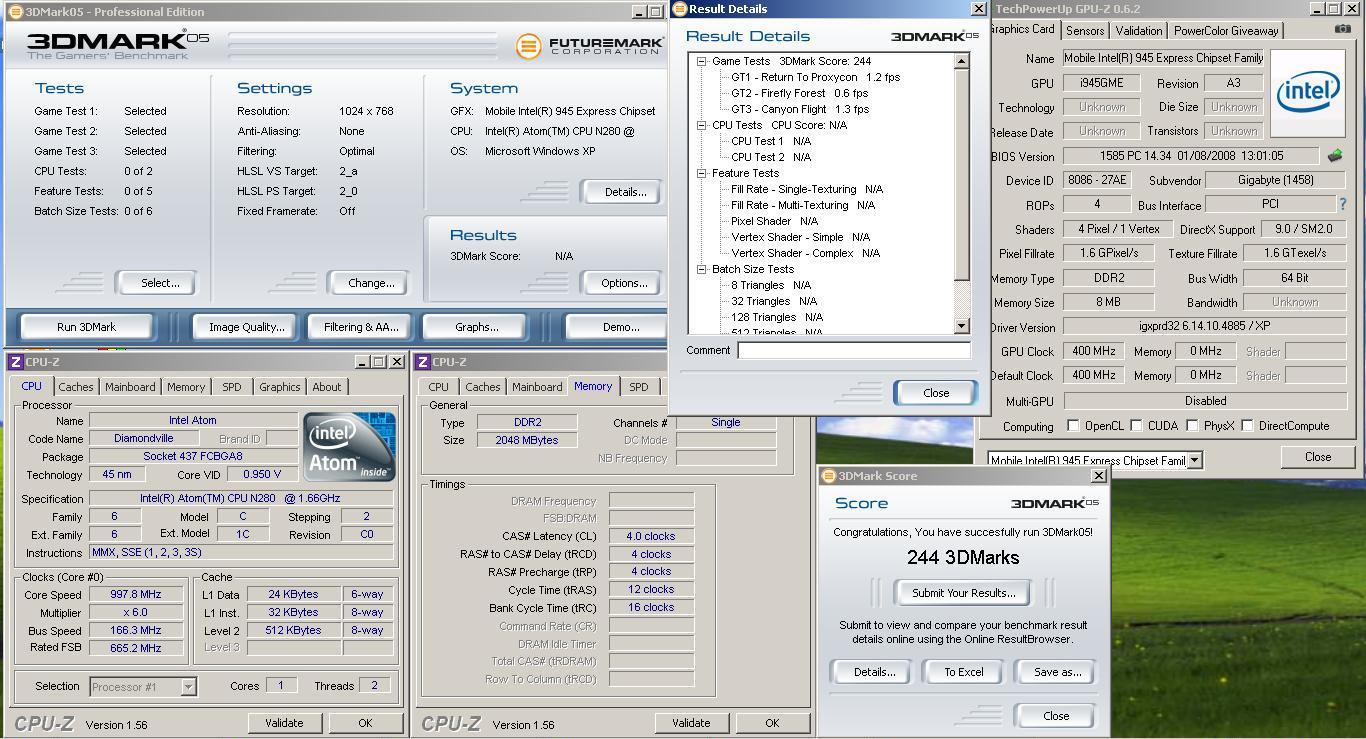Select GT3 - Canyon Flight result row
Screen dimensions: 1366x739
(799, 109)
